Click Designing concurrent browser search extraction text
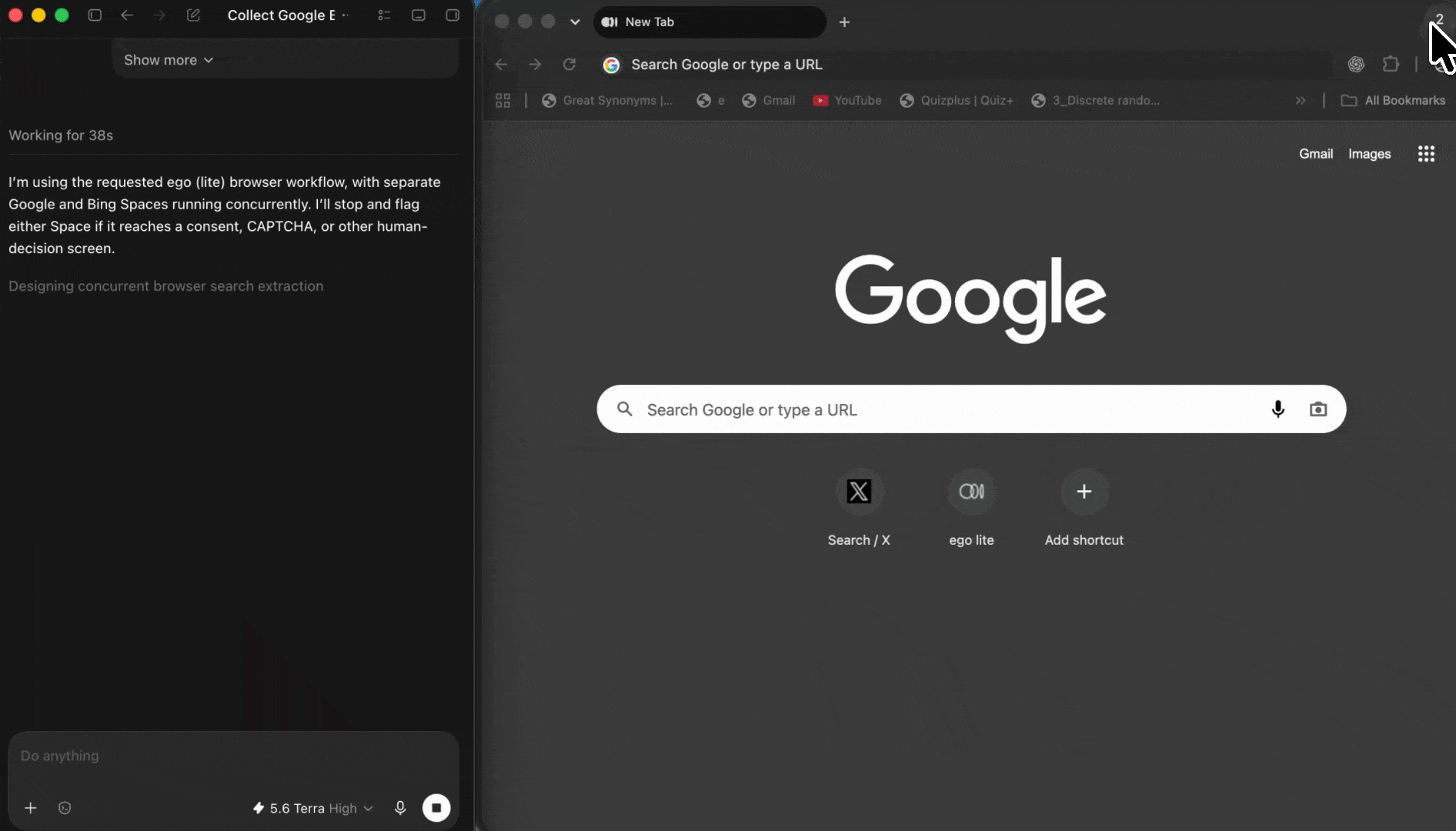Image resolution: width=1456 pixels, height=831 pixels. point(166,286)
